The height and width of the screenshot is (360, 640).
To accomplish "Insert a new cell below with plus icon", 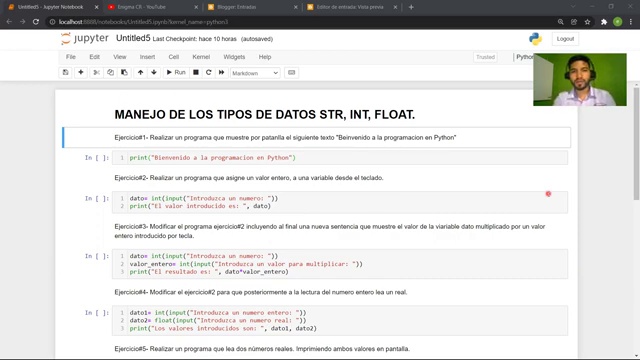I will (x=81, y=73).
